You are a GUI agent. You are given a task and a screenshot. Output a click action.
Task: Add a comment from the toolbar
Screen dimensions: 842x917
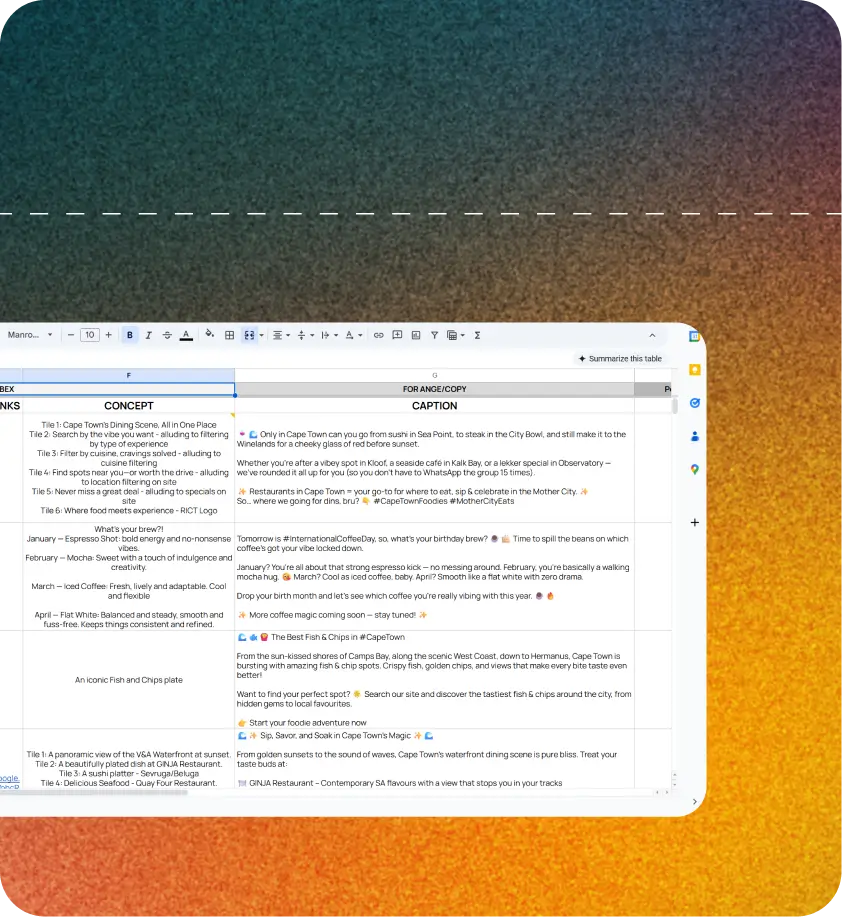tap(397, 335)
